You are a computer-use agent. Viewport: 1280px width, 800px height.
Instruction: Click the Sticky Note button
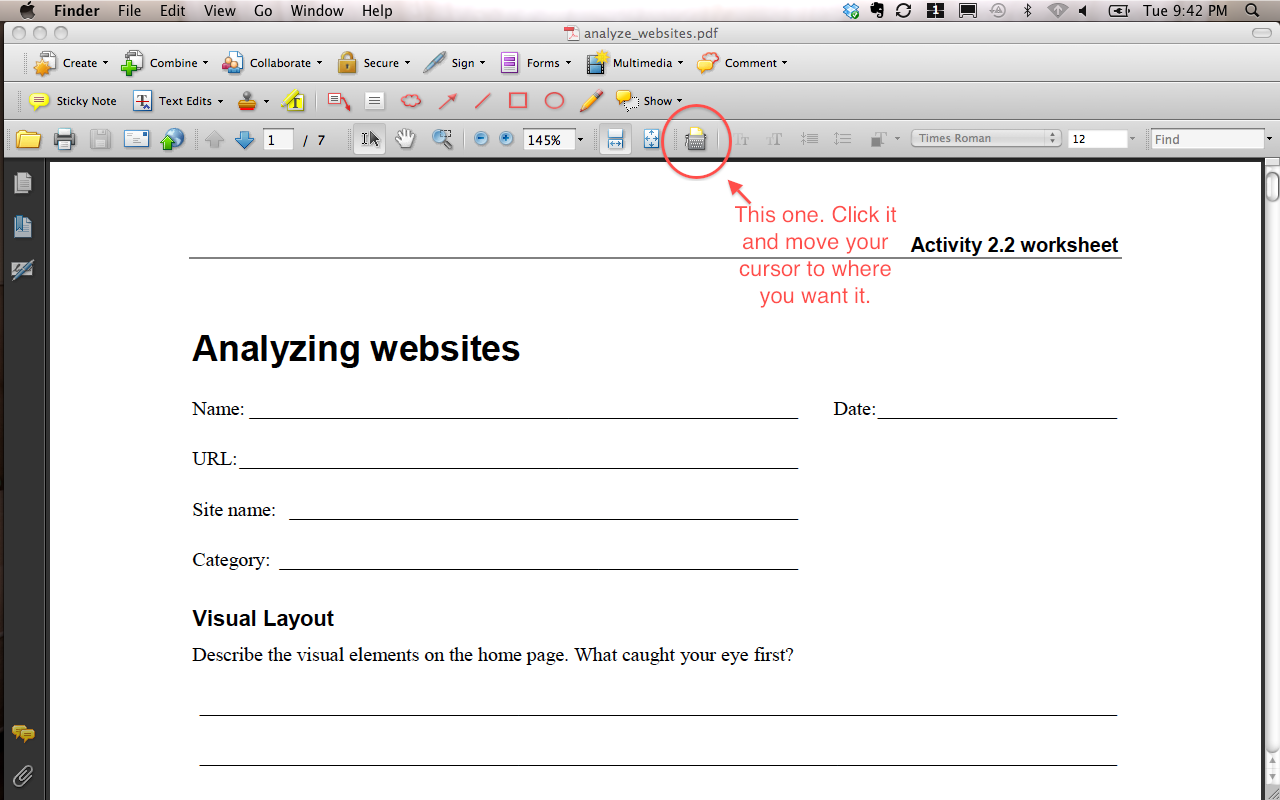tap(74, 101)
